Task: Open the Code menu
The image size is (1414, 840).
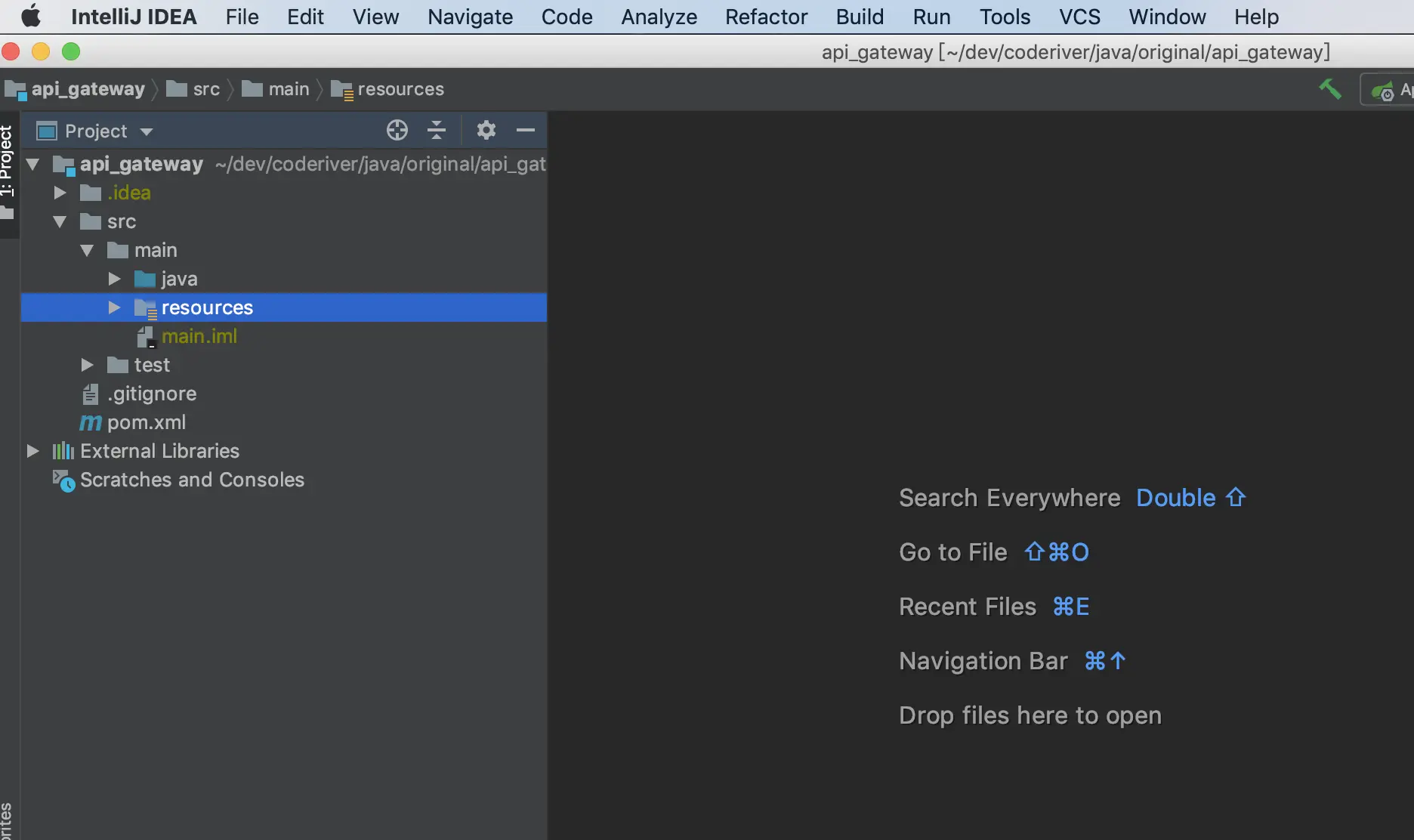Action: click(x=567, y=16)
